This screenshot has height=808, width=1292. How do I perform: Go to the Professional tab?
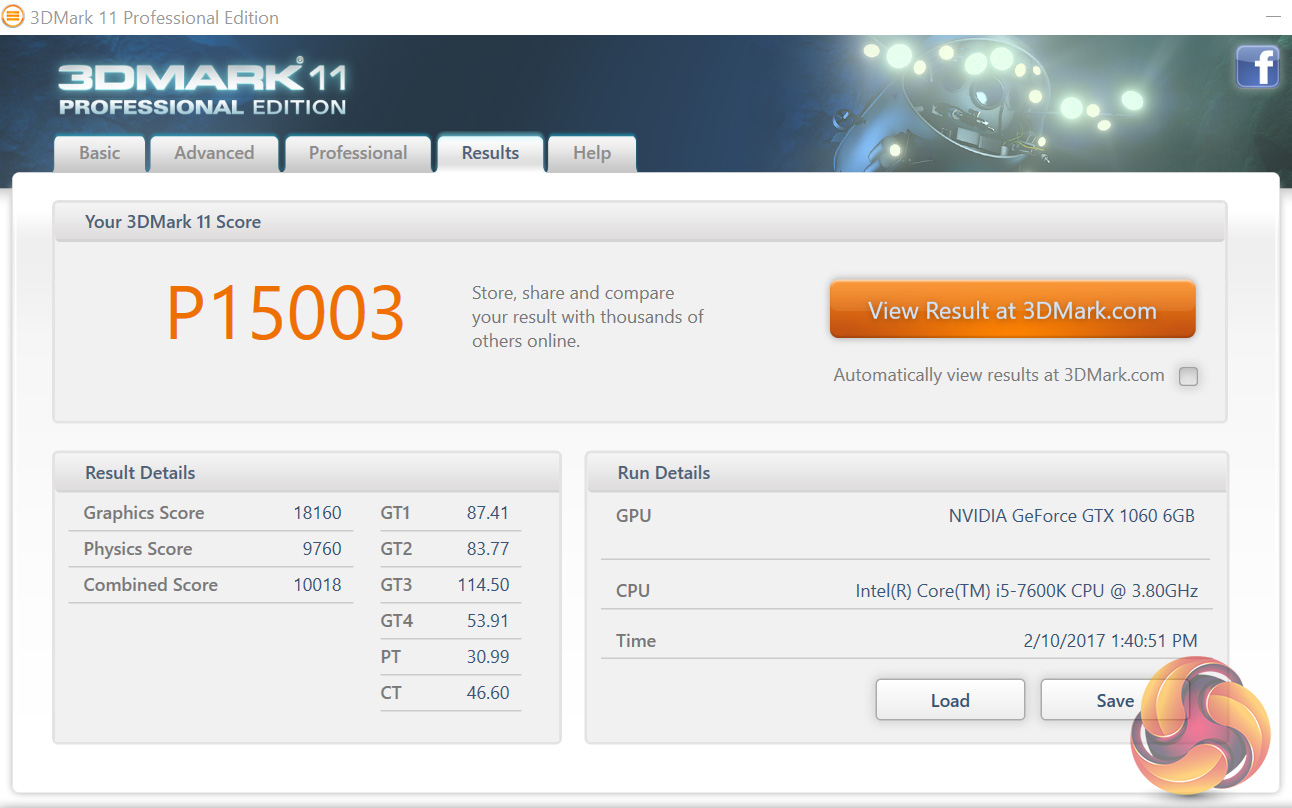358,153
